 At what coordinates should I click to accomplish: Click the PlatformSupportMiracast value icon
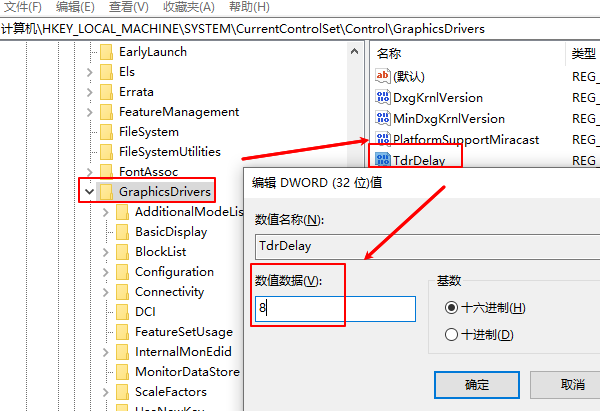tap(383, 139)
